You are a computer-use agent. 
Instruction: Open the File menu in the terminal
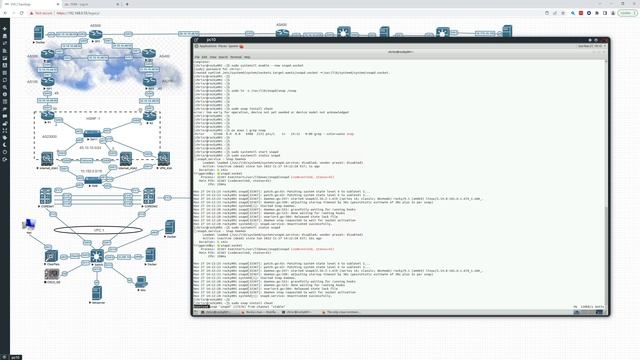(197, 57)
